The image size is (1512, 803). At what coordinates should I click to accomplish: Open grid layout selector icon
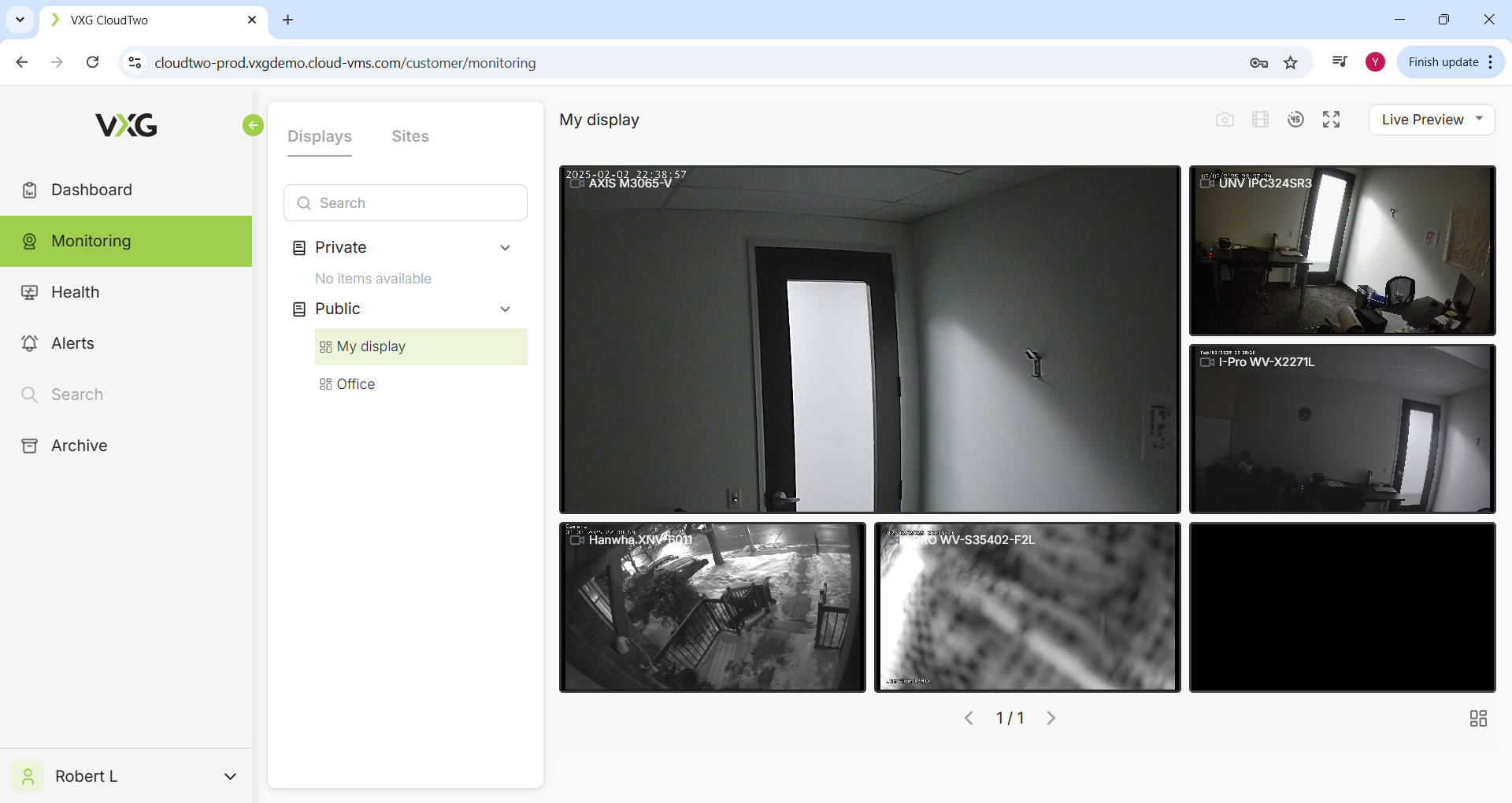tap(1478, 718)
